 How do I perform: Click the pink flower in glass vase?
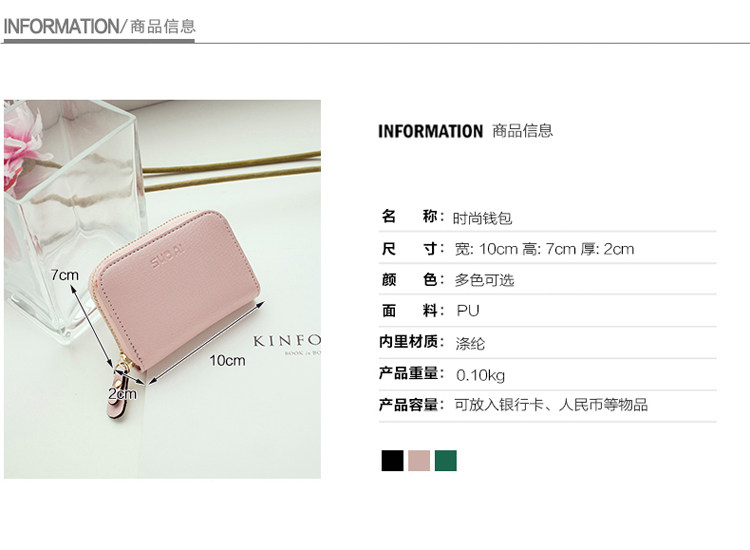point(24,143)
